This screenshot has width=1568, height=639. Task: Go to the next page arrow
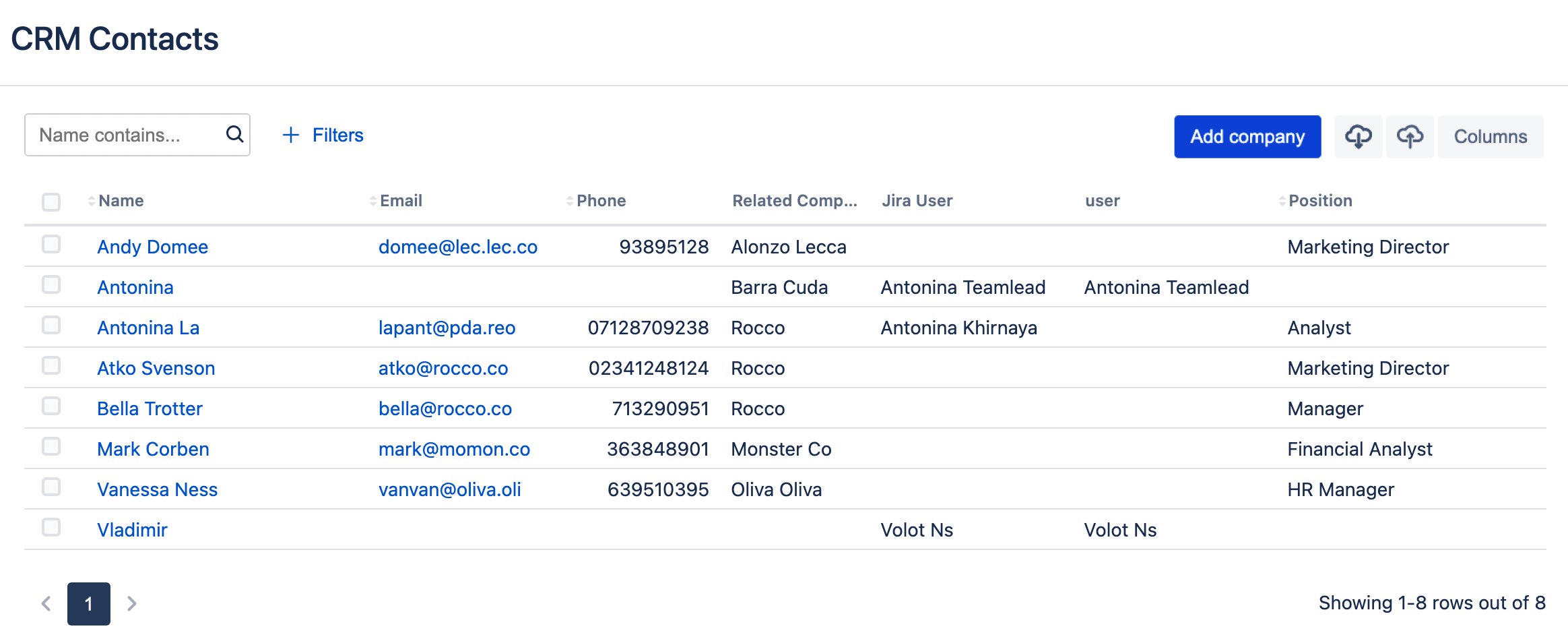(x=132, y=603)
